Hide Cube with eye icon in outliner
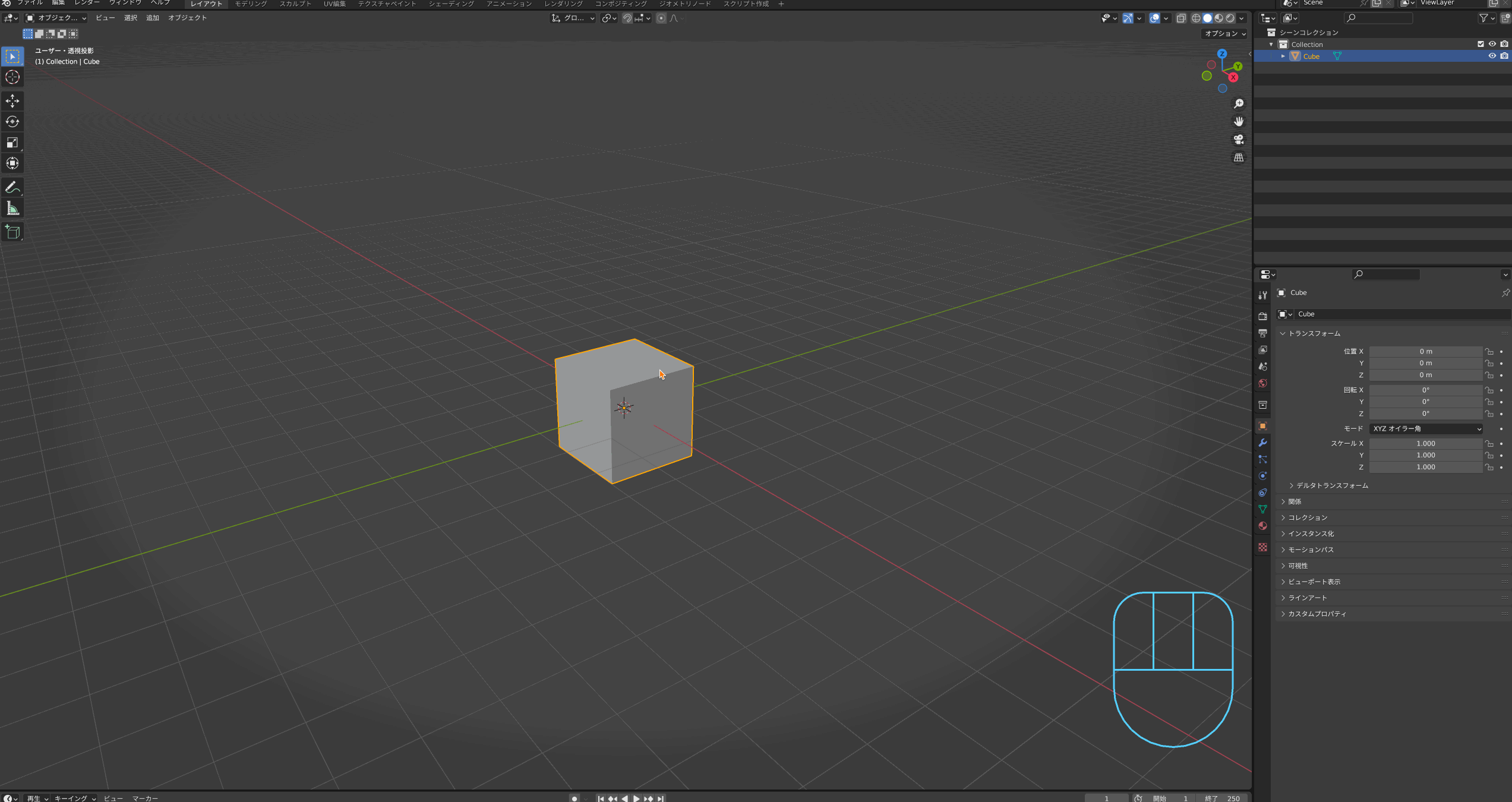The image size is (1512, 802). (1492, 56)
